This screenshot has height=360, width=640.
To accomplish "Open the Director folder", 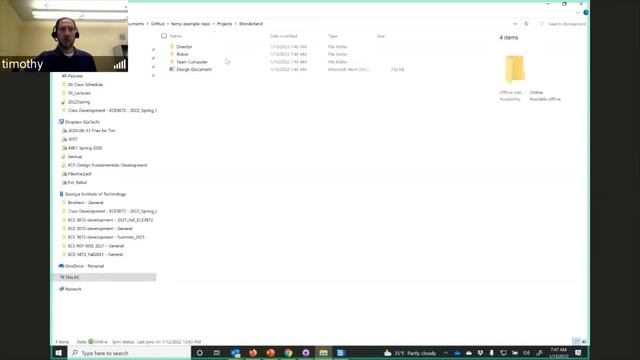I will tap(184, 47).
